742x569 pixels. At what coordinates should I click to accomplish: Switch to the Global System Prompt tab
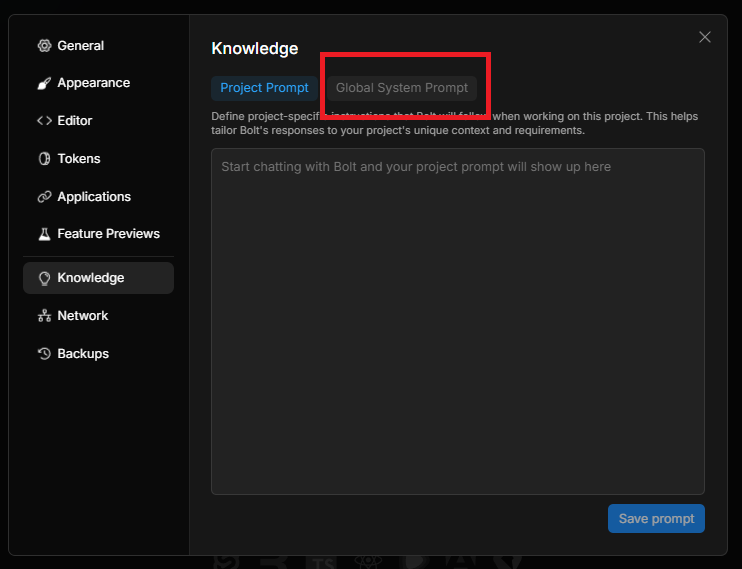[402, 88]
